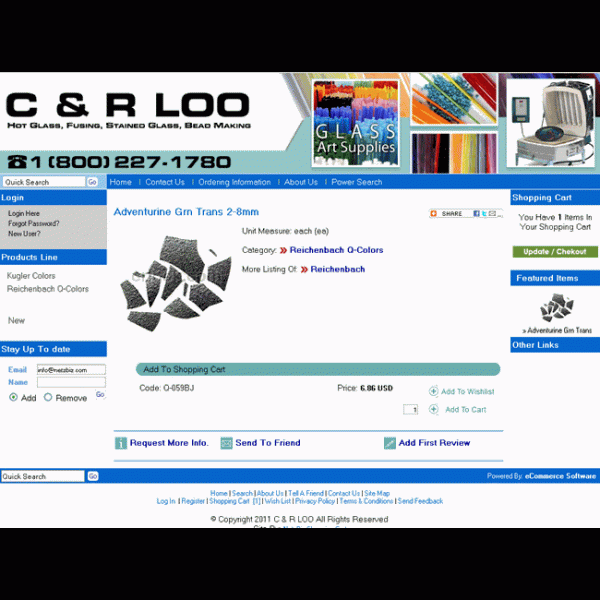Click the red arrows icon beside More Listing Of
The width and height of the screenshot is (600, 600).
tap(304, 269)
